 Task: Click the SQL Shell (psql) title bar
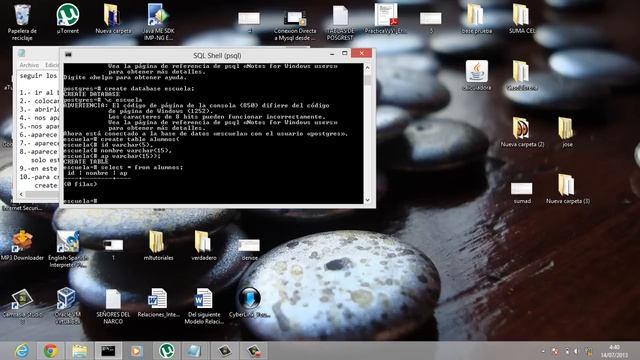click(217, 55)
